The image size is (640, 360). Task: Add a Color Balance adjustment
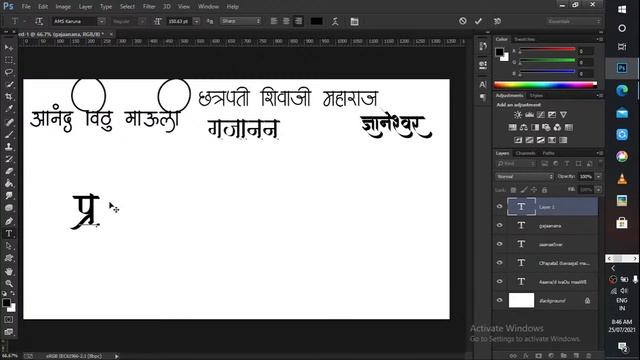(x=524, y=127)
